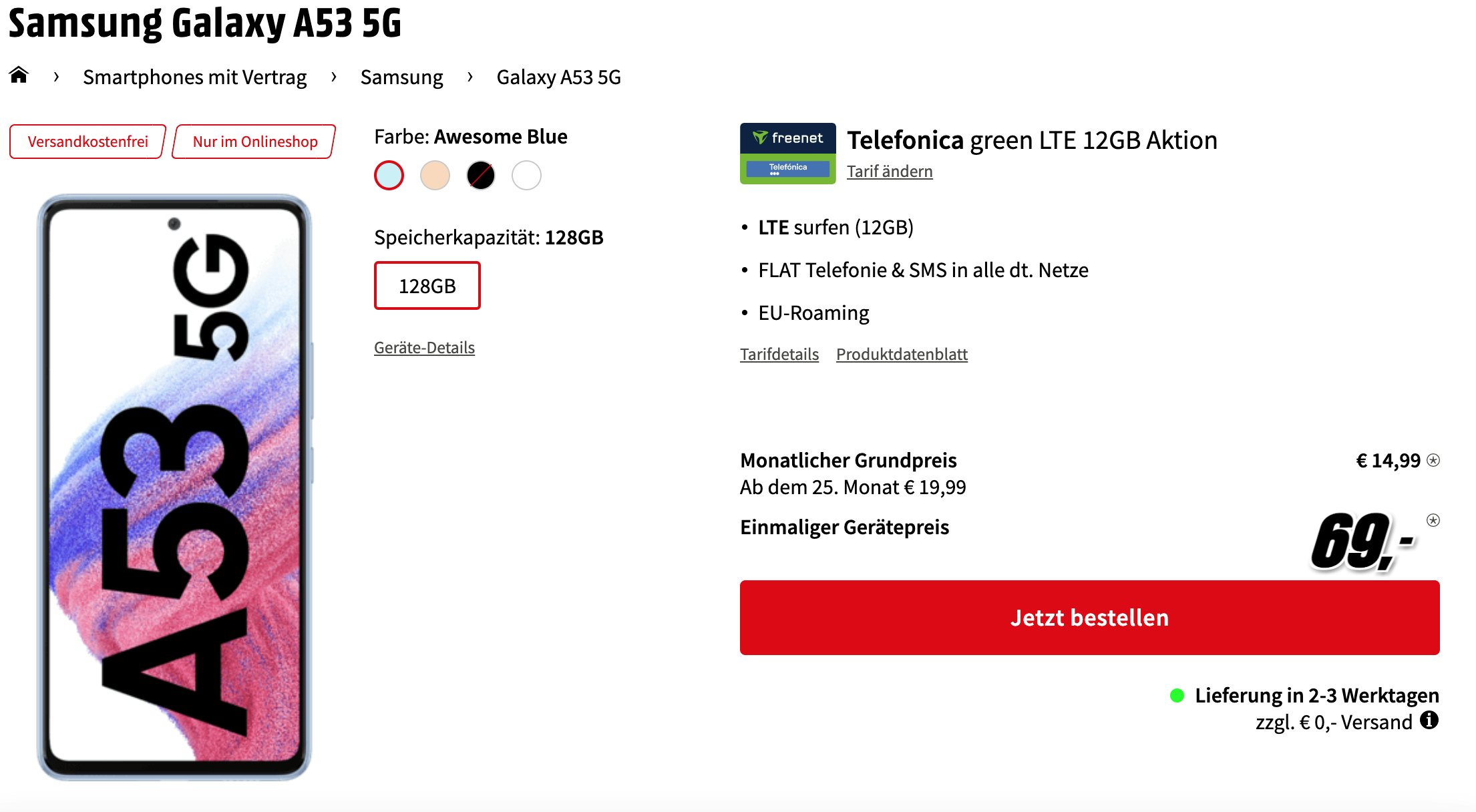
Task: Select the 128GB storage option
Action: coord(427,285)
